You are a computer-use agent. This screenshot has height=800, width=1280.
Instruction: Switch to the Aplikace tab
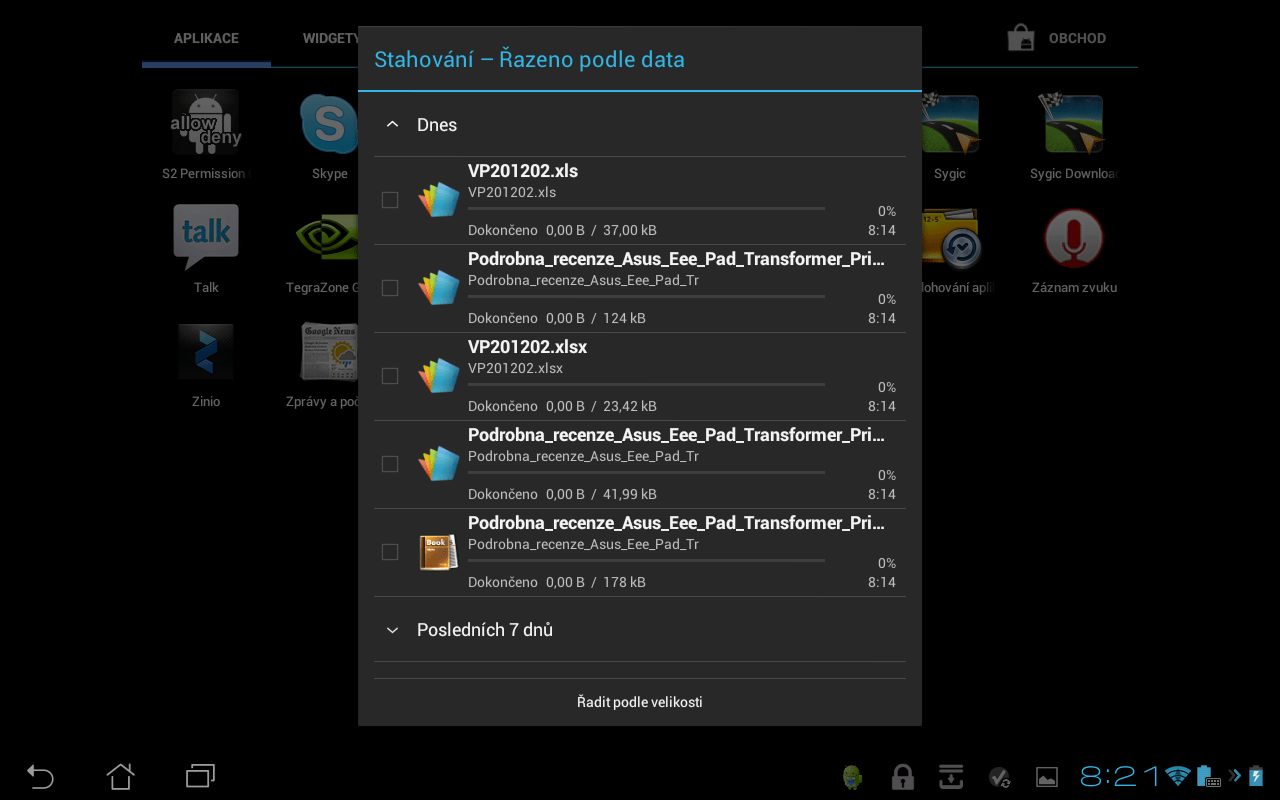pyautogui.click(x=206, y=38)
